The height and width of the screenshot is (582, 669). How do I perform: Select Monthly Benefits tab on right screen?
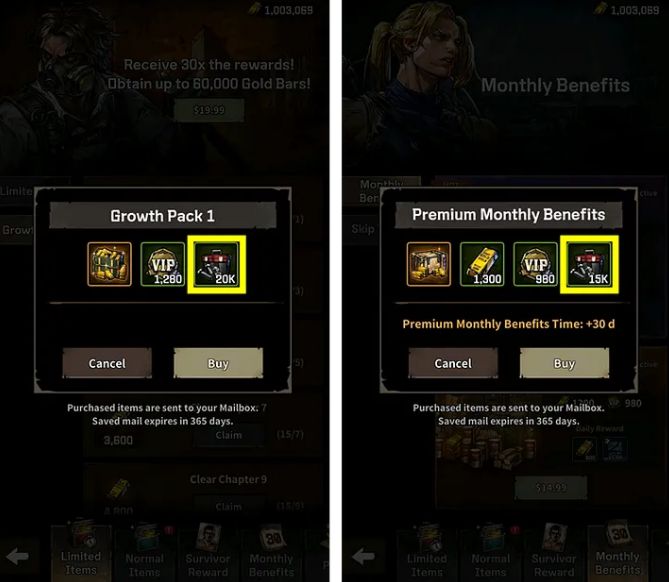pos(618,552)
